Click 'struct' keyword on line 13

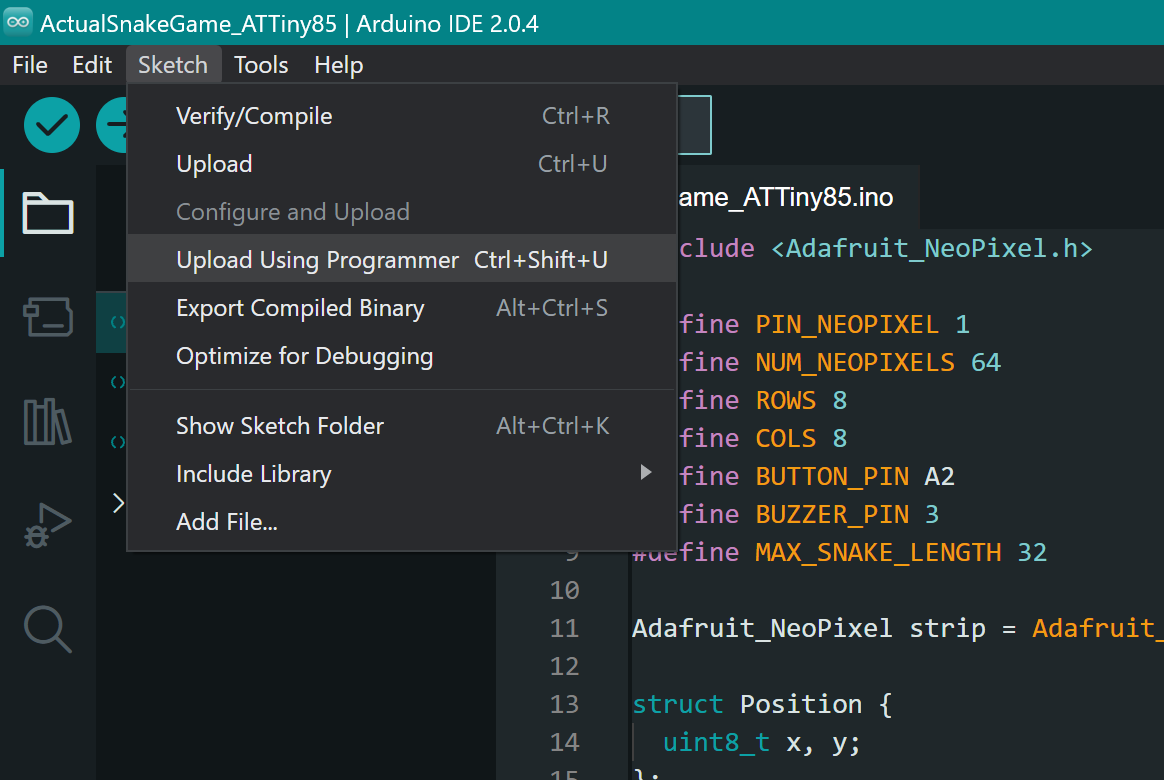[x=678, y=704]
